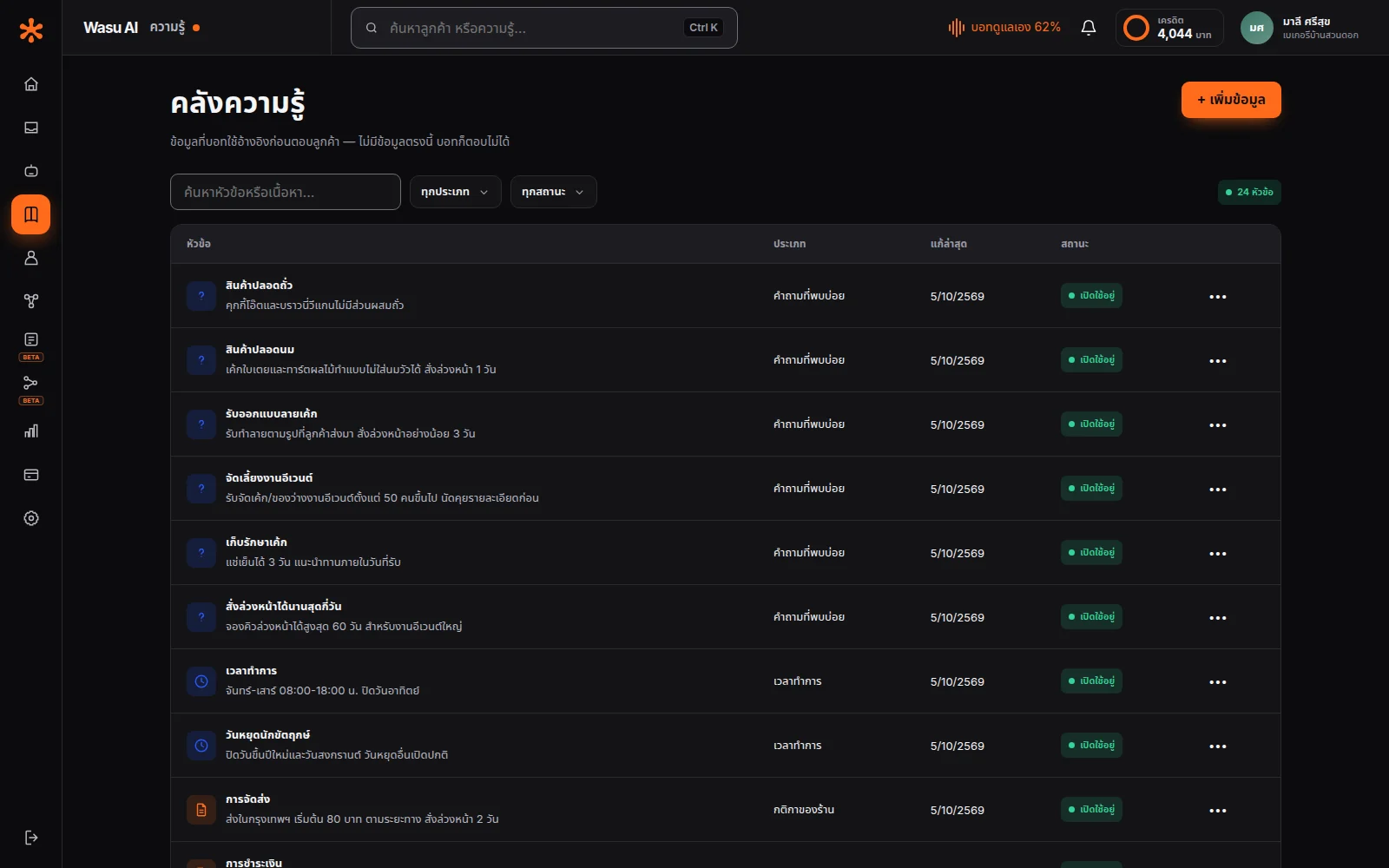Click the question icon beside สินค้าปลอดถั่ว
1389x868 pixels.
pyautogui.click(x=201, y=296)
